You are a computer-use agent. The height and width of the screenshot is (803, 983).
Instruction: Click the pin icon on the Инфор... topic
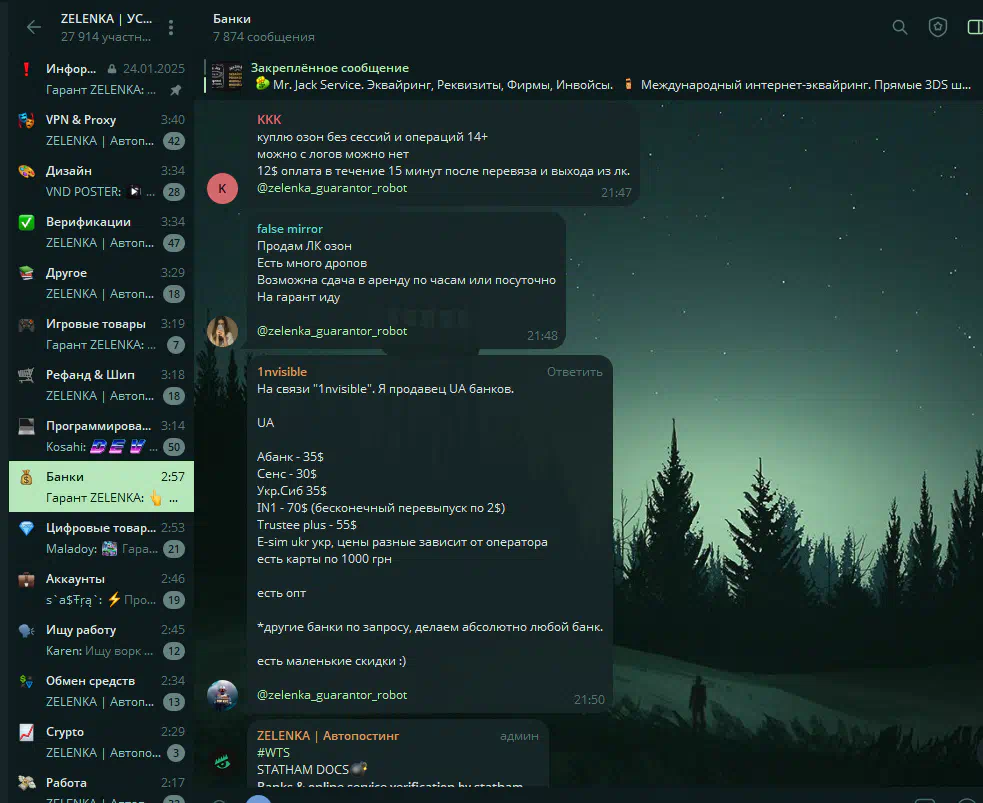pyautogui.click(x=176, y=90)
